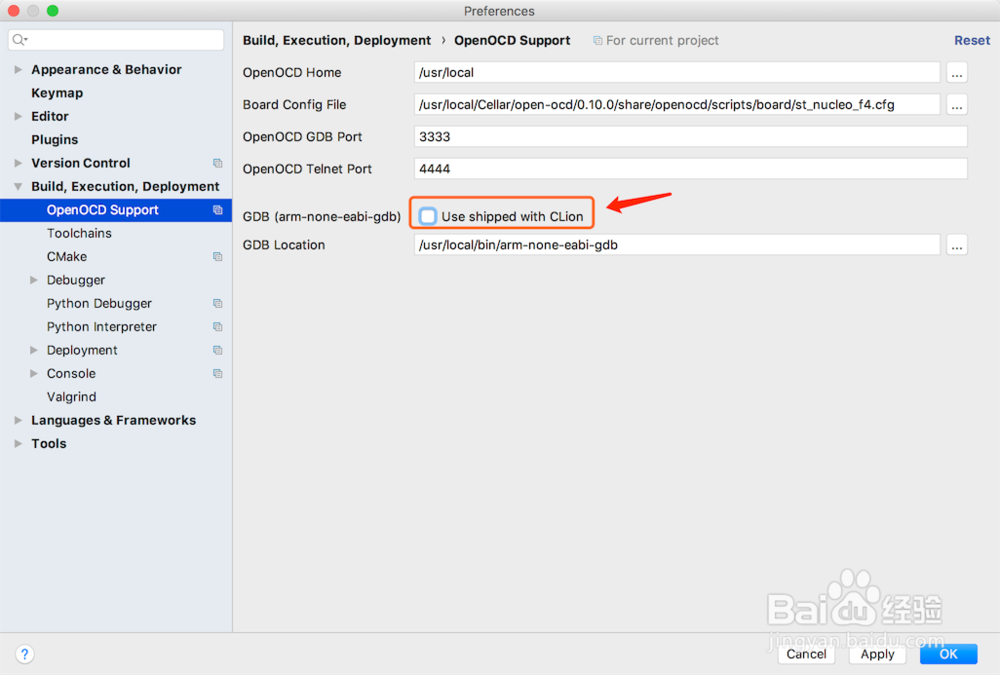Expand Version Control section
The image size is (1000, 675).
click(18, 163)
